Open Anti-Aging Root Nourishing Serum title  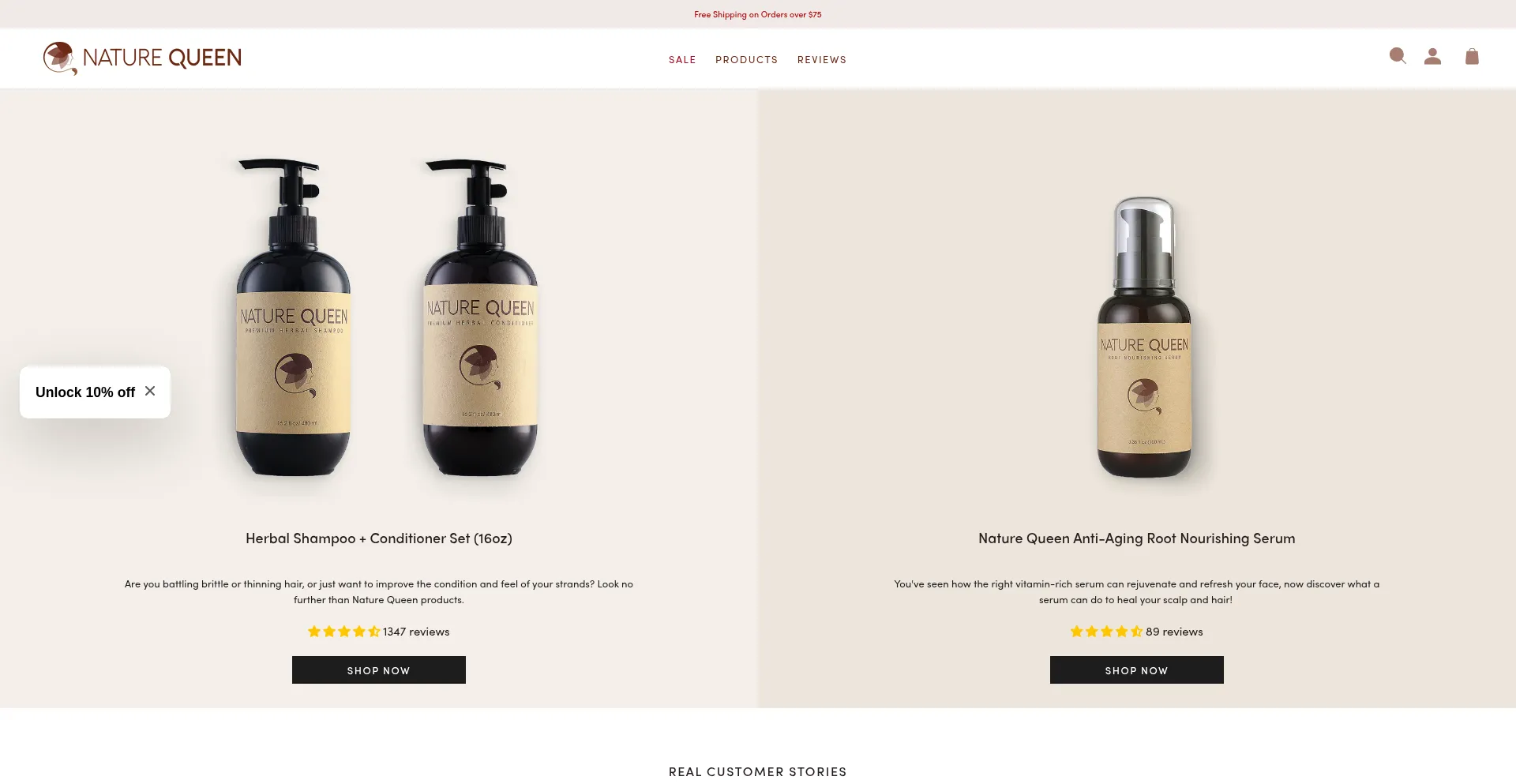[1137, 538]
